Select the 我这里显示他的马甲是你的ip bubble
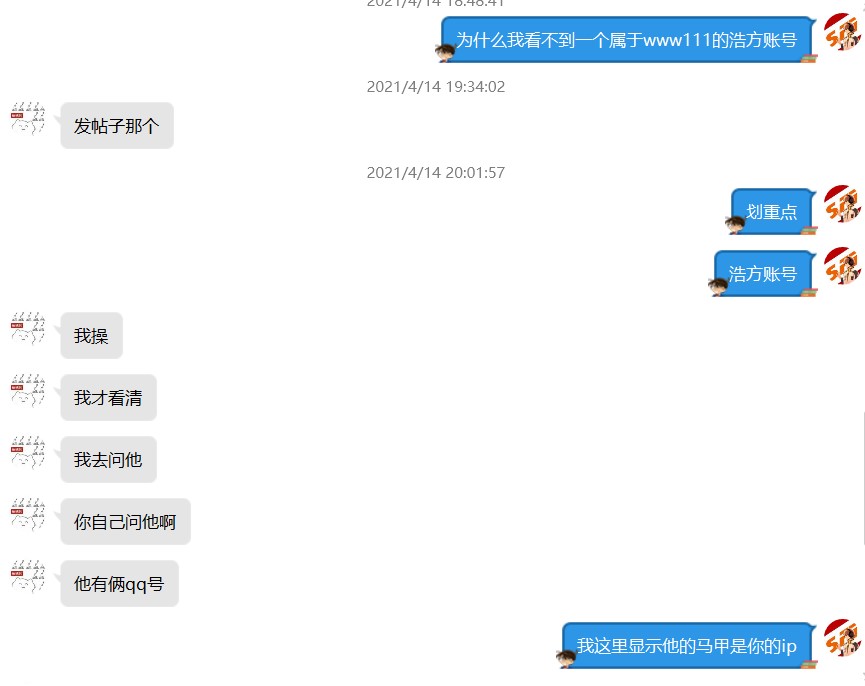Image resolution: width=865 pixels, height=686 pixels. [x=687, y=645]
